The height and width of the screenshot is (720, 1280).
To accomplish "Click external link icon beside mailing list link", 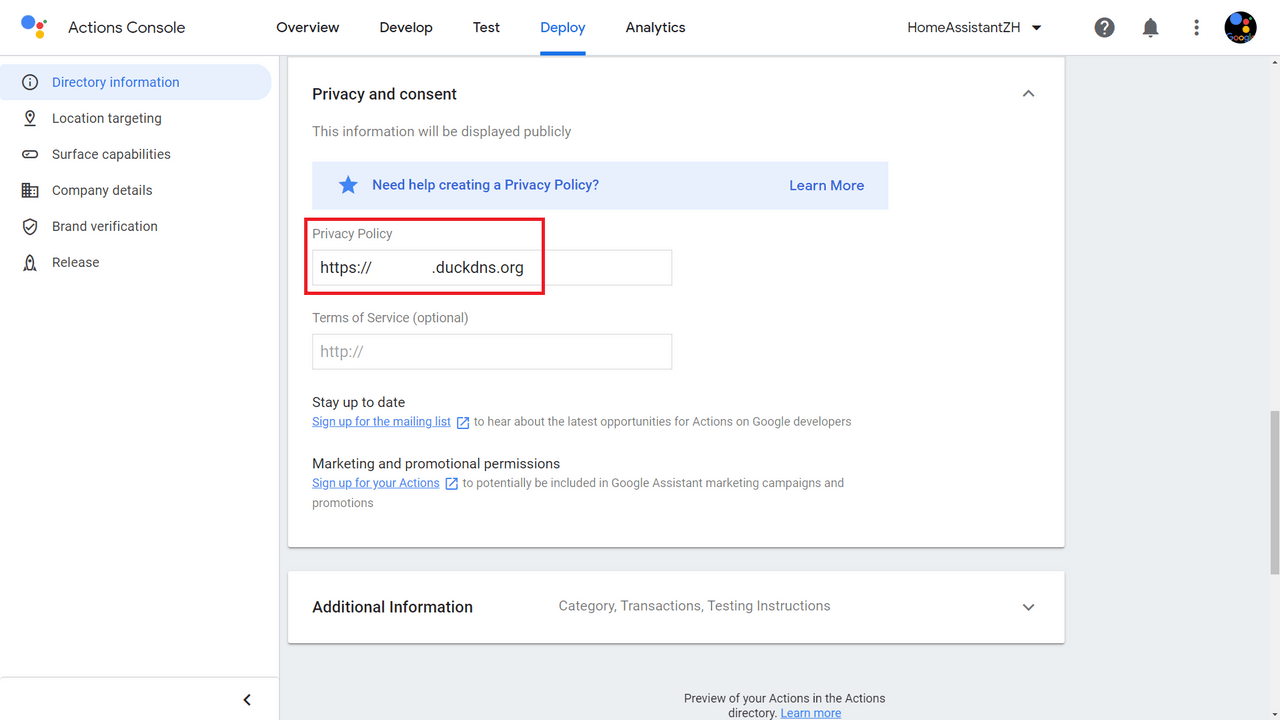I will tap(463, 423).
